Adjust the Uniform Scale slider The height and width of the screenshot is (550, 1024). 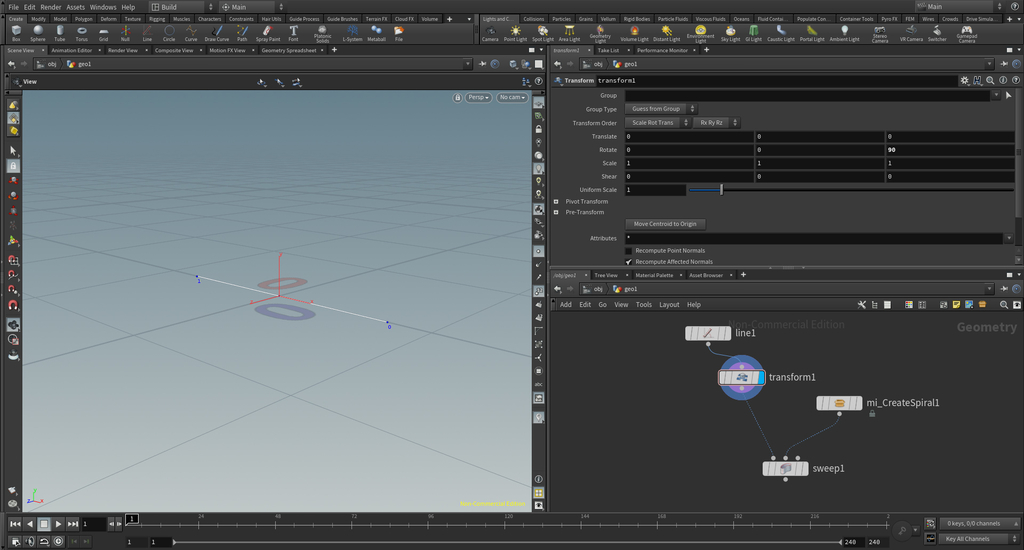pyautogui.click(x=851, y=189)
